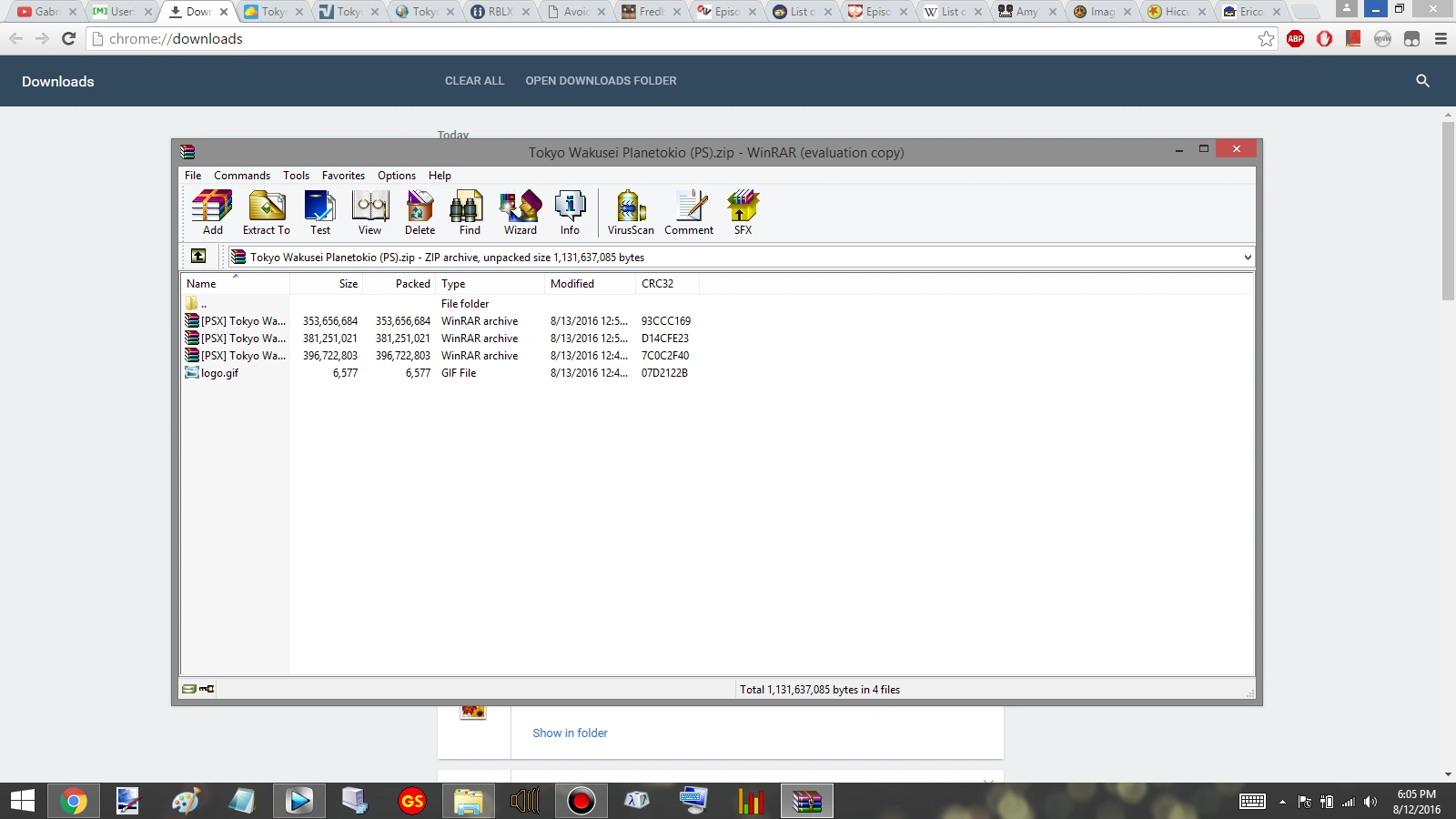Image resolution: width=1456 pixels, height=819 pixels.
Task: Switch to the RBLX tab
Action: [500, 12]
